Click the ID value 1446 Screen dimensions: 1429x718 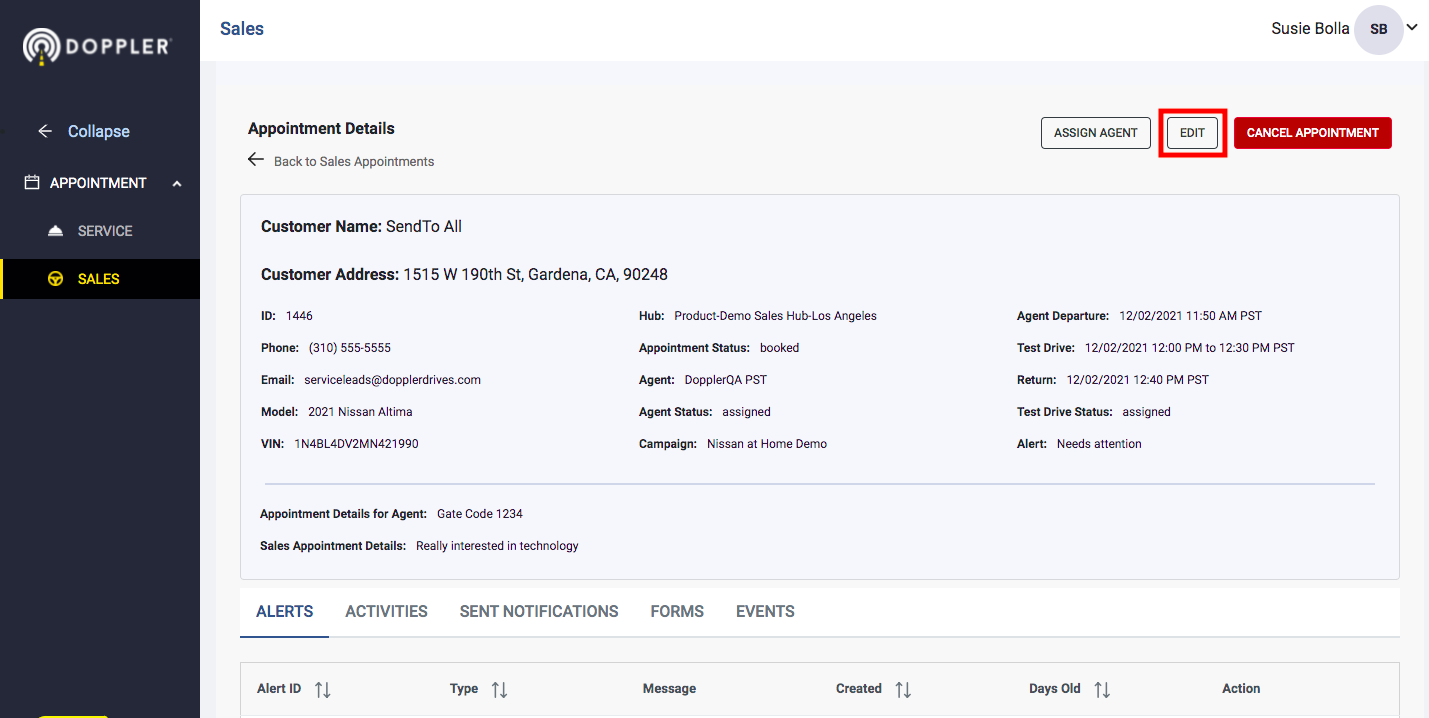pyautogui.click(x=299, y=316)
